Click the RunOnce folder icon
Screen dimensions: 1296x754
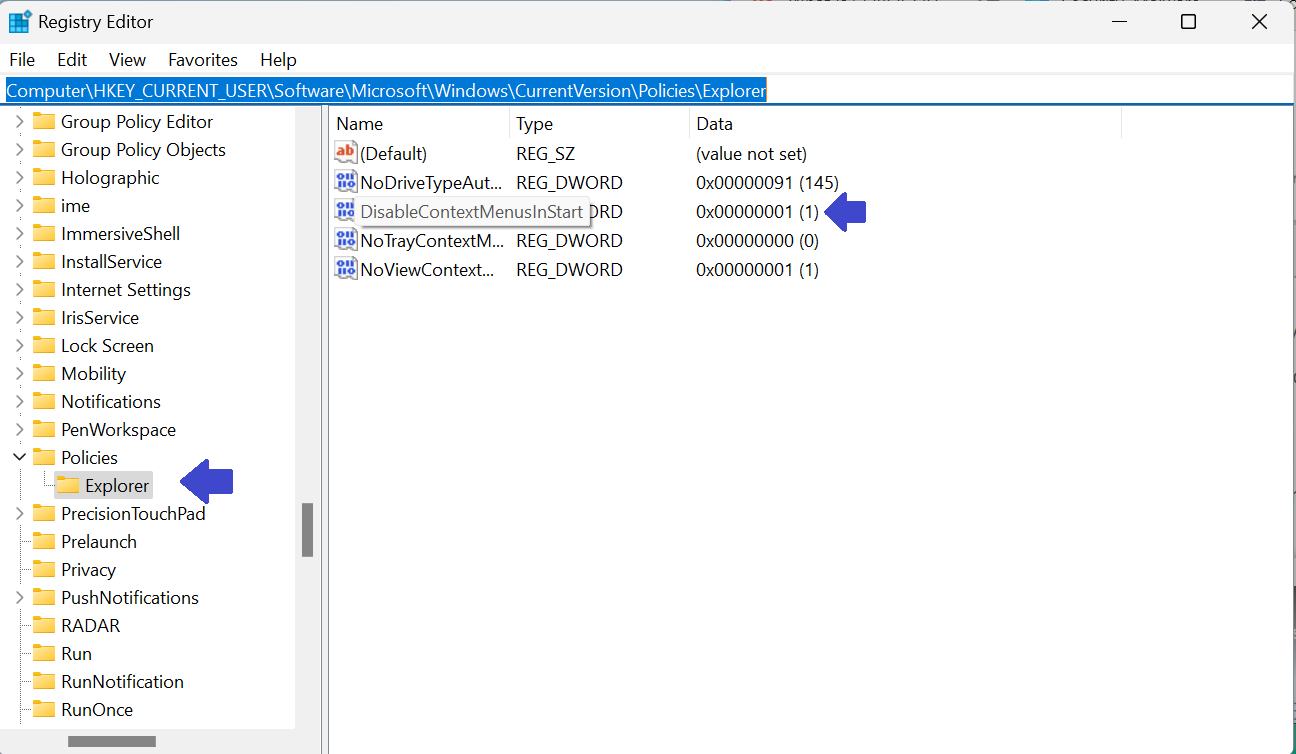click(x=44, y=710)
